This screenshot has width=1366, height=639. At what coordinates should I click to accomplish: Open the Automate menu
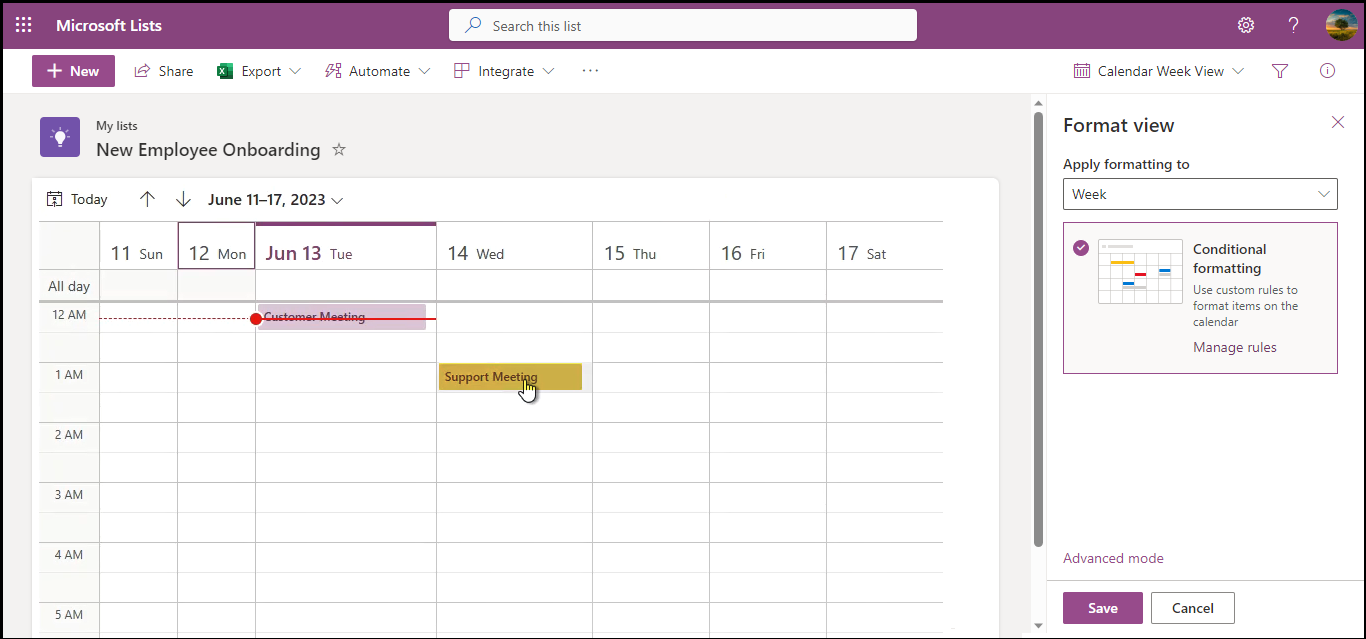tap(378, 71)
